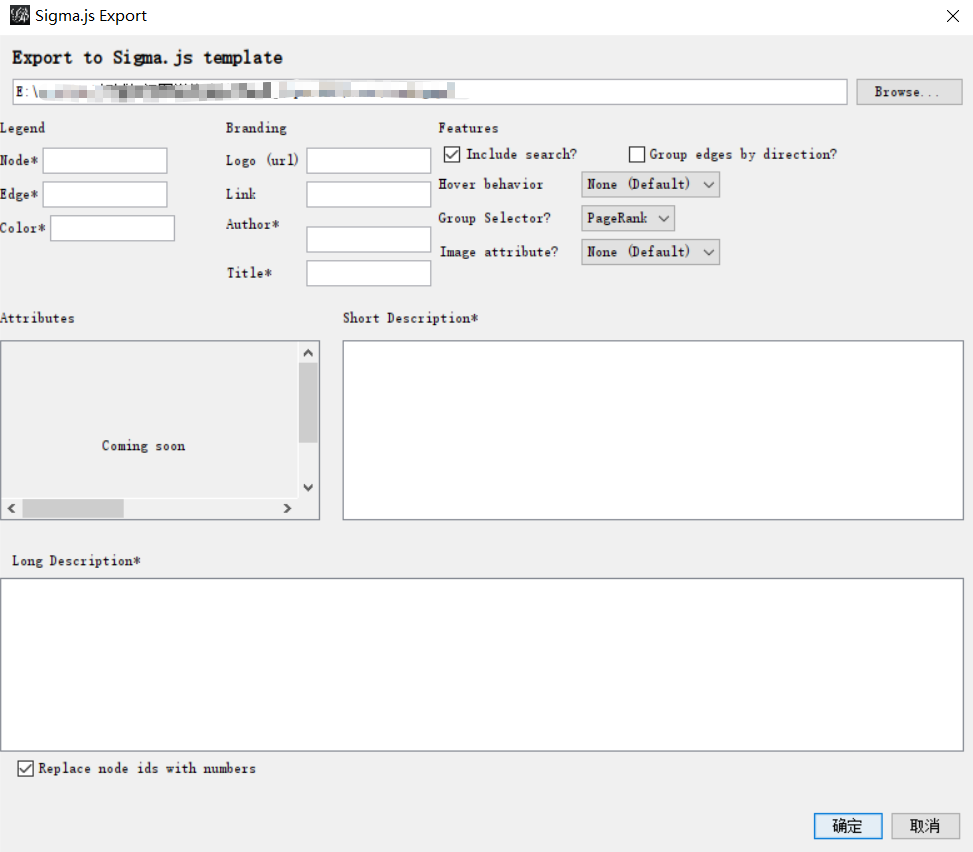
Task: Click the Logo (url) input field
Action: [x=369, y=161]
